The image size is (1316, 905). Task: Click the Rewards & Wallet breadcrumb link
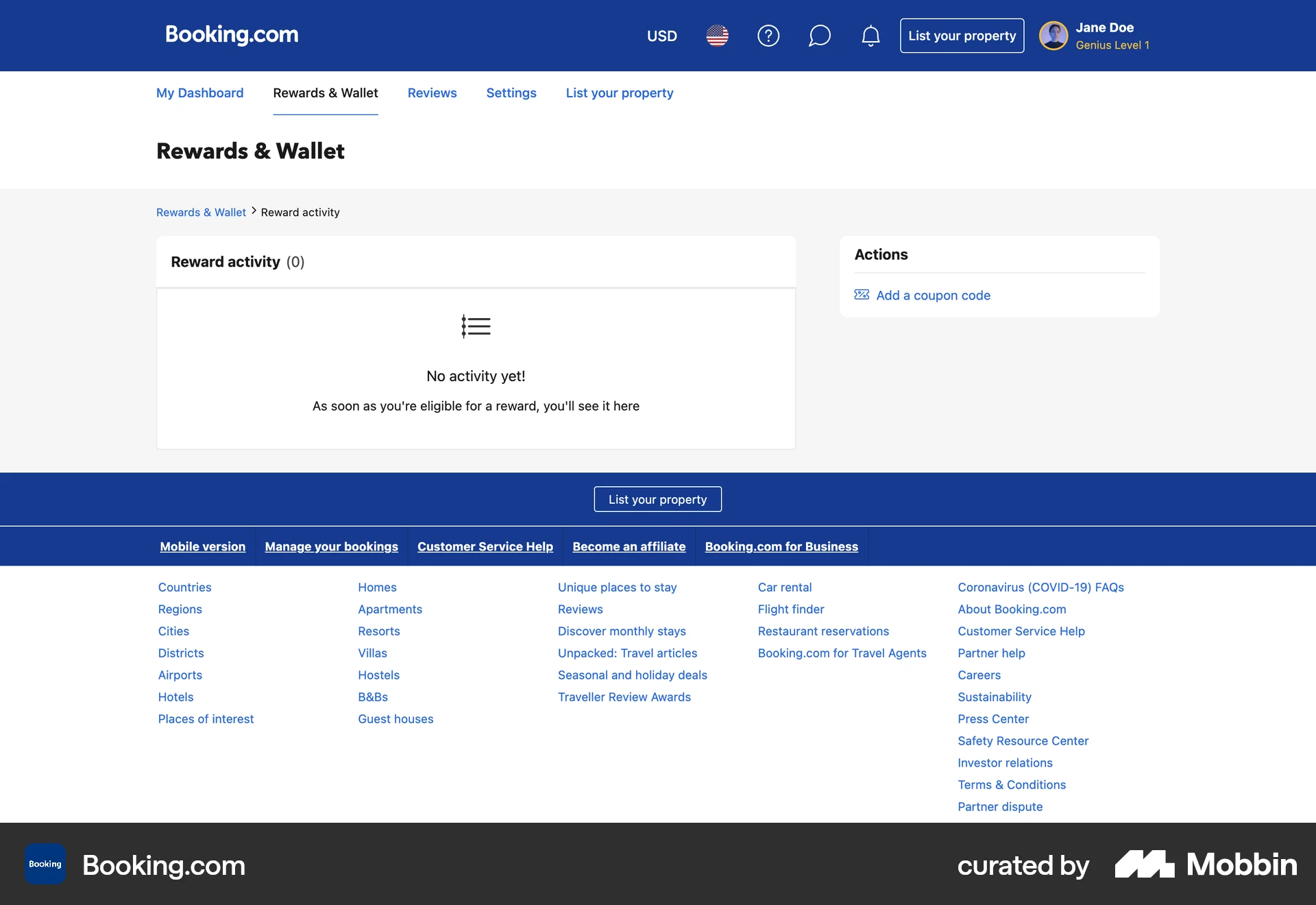click(x=200, y=212)
